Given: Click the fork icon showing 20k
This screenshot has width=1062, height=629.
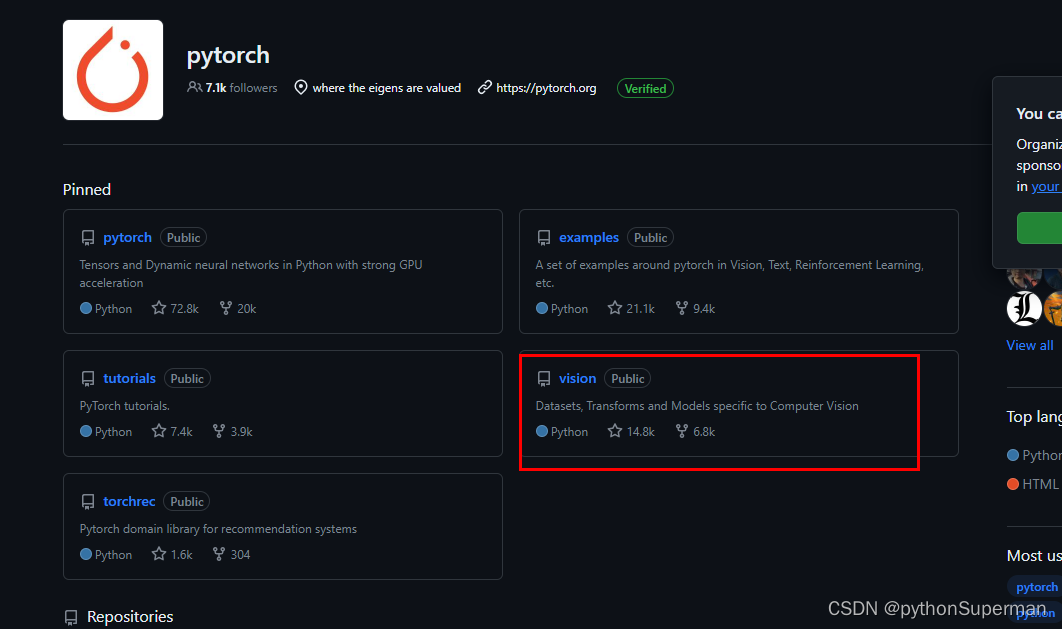Looking at the screenshot, I should 226,308.
